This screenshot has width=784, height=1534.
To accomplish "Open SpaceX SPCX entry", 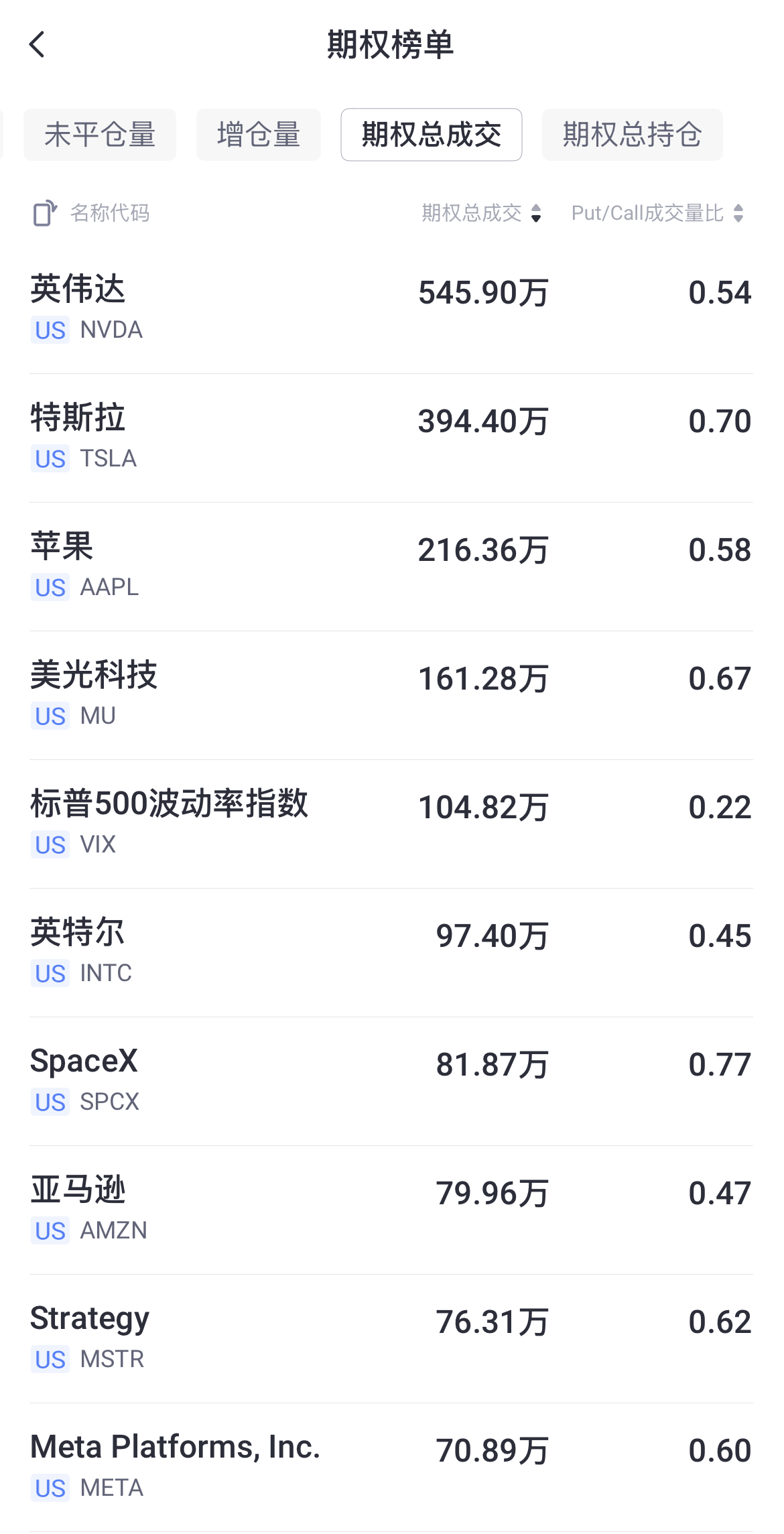I will tap(391, 1081).
